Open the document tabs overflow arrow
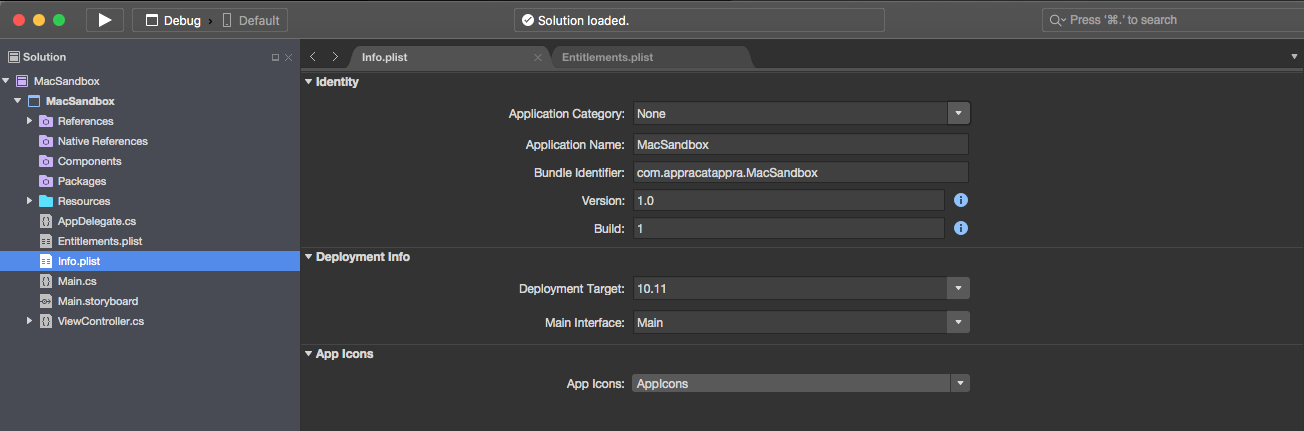Screen dimensions: 1304x431 click(1295, 57)
